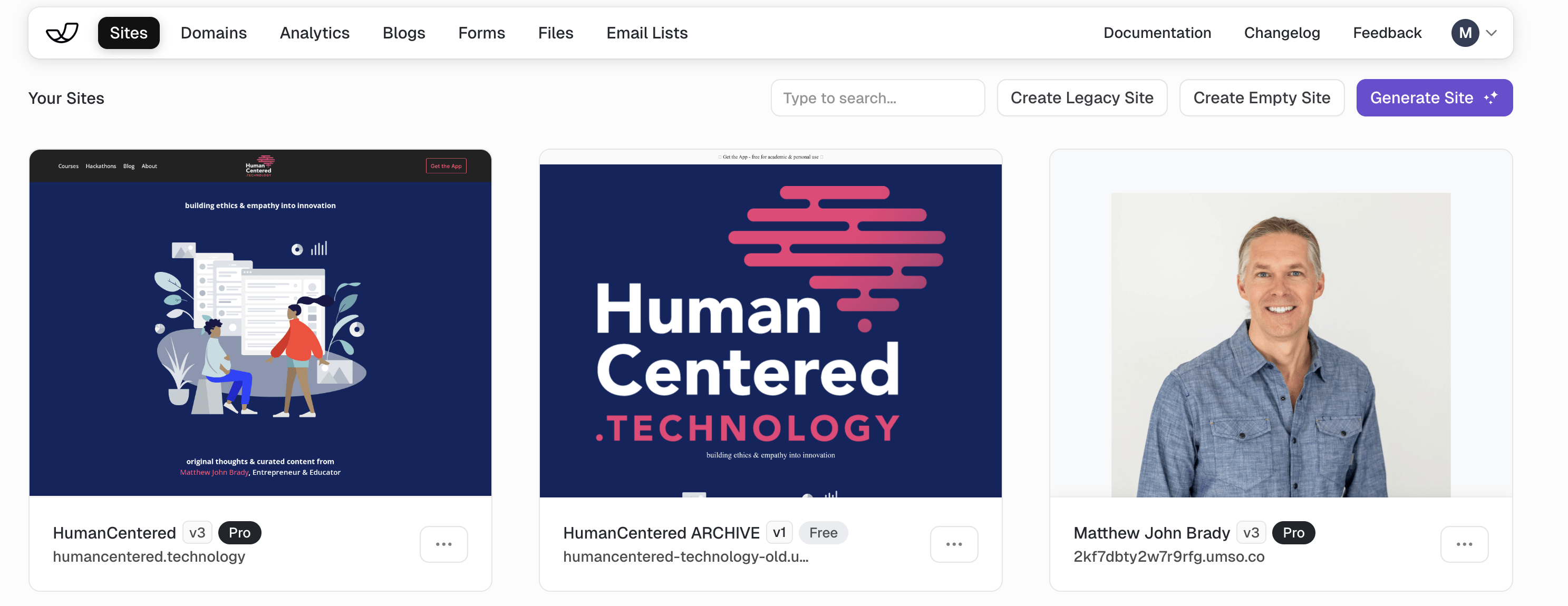The width and height of the screenshot is (1568, 606).
Task: Open the M user avatar
Action: (1465, 33)
